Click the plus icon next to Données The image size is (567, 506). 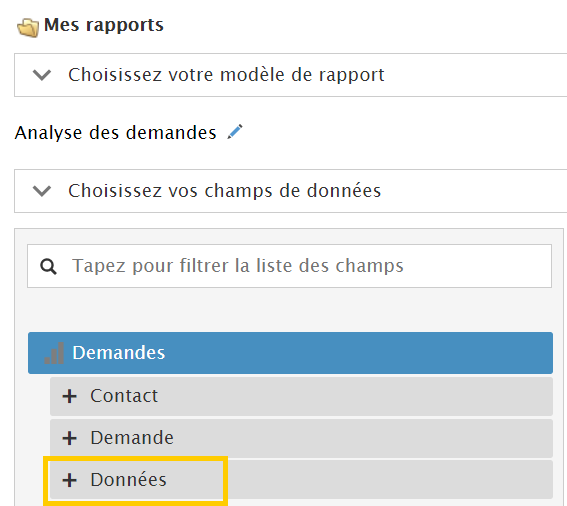coord(69,480)
